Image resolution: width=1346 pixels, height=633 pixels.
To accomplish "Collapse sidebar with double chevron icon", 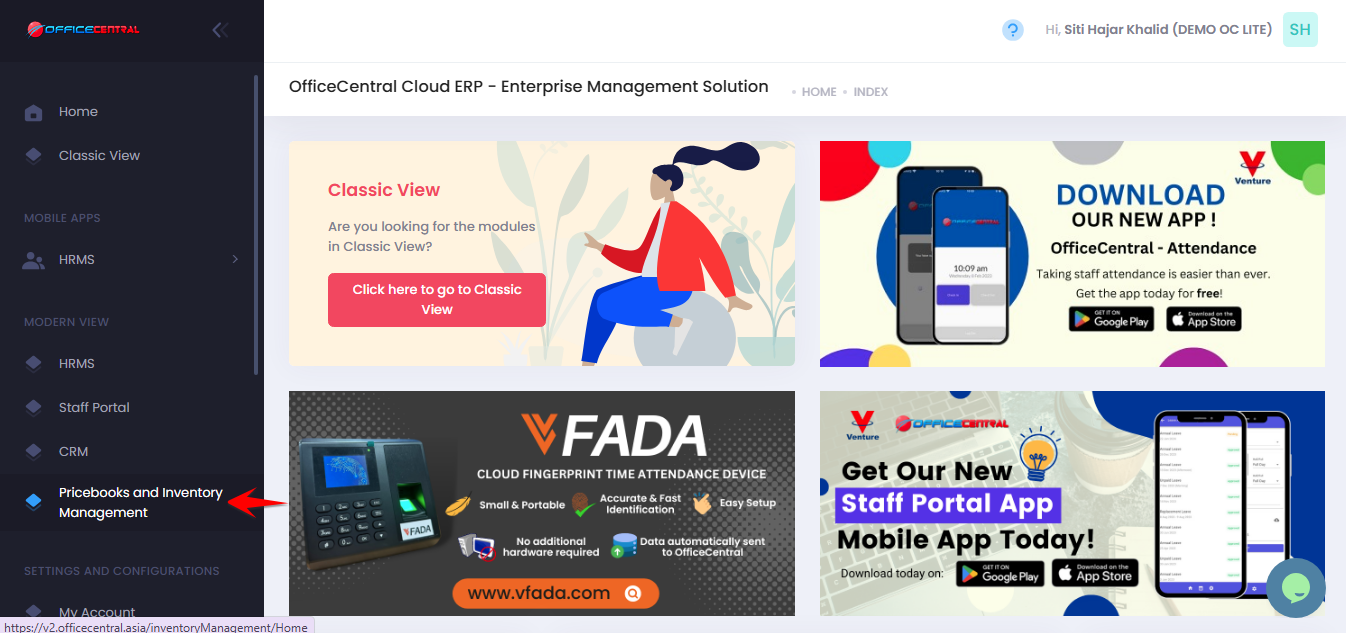I will click(x=220, y=30).
